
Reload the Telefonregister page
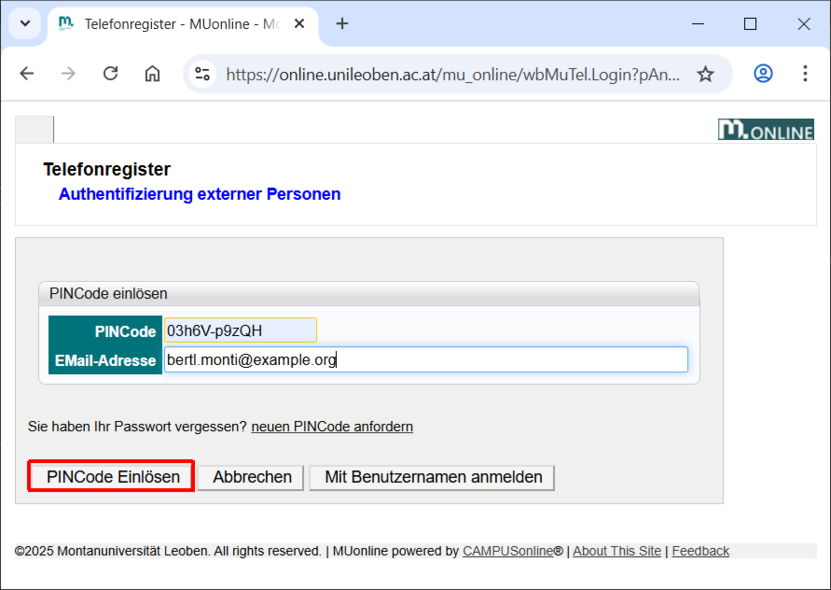coord(110,73)
